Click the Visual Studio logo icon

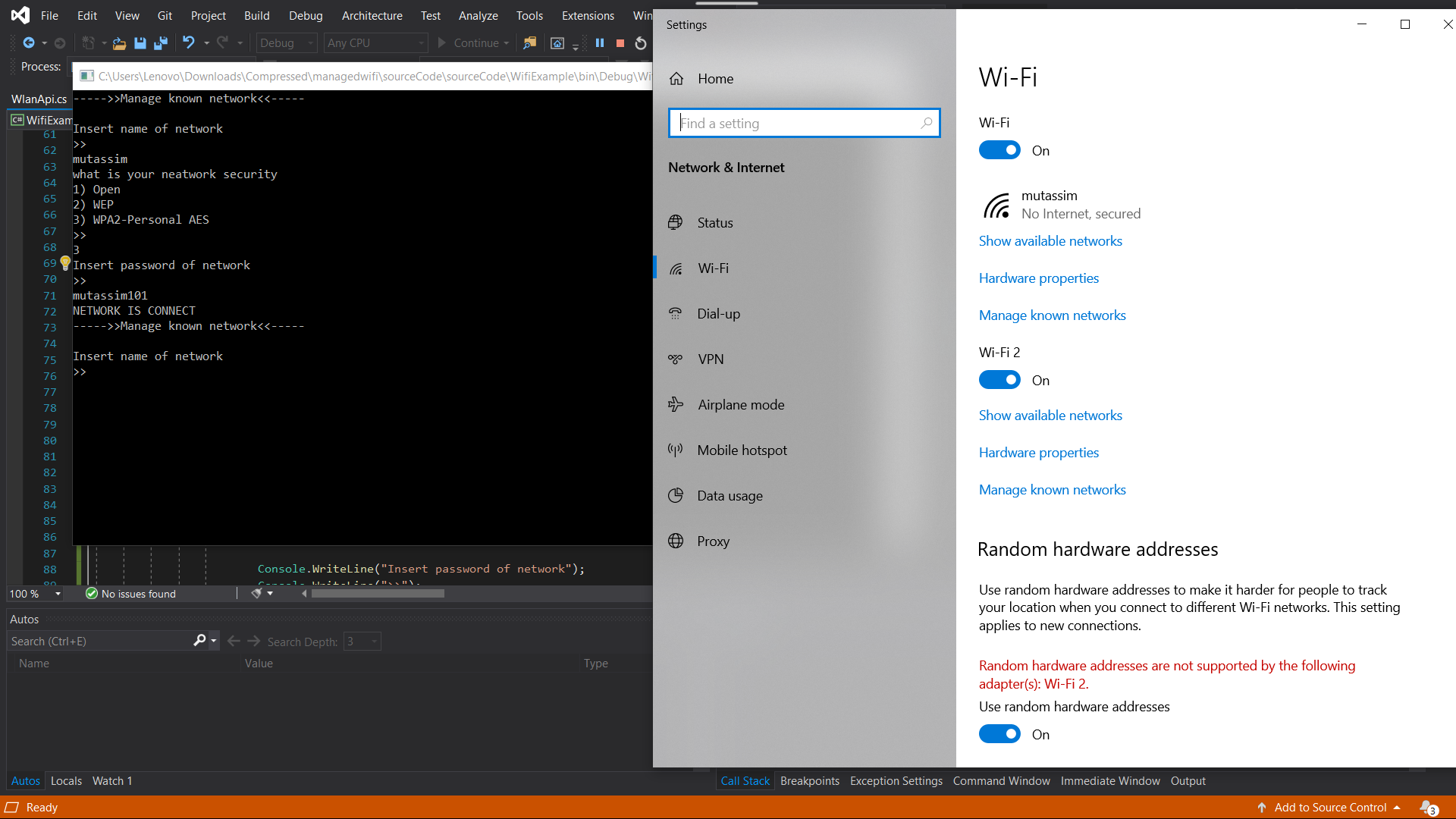pyautogui.click(x=20, y=15)
